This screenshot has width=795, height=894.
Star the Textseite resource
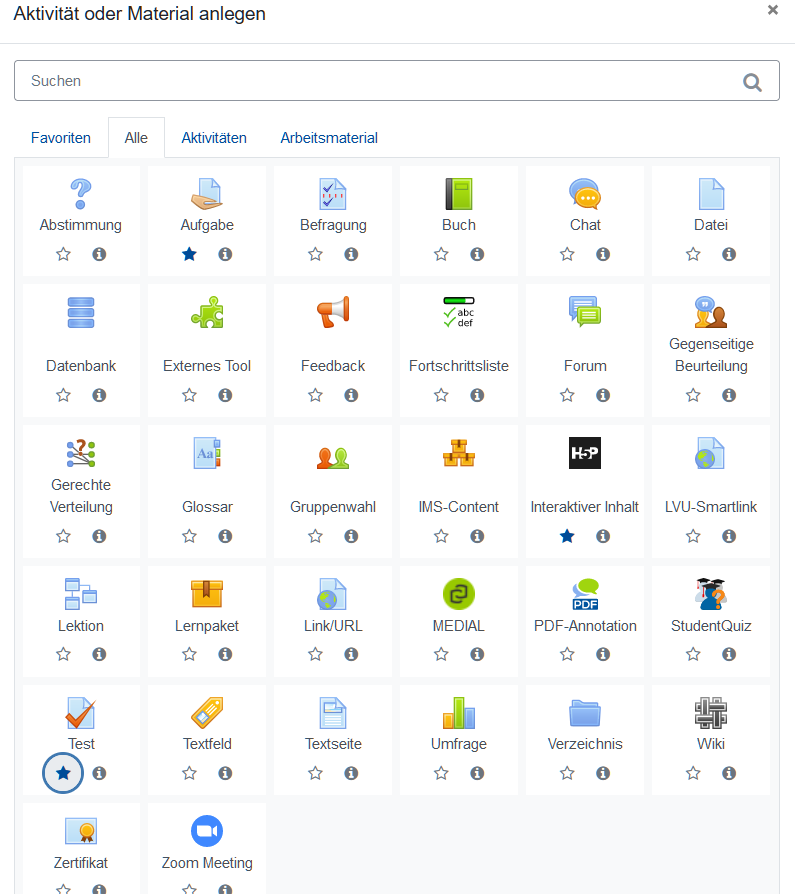[315, 773]
